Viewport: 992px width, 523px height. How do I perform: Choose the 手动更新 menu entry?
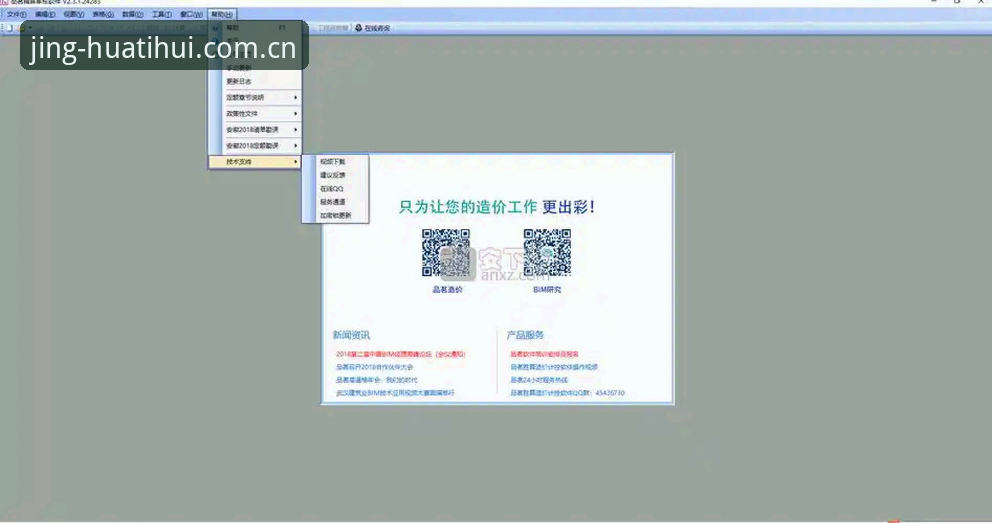pyautogui.click(x=256, y=68)
